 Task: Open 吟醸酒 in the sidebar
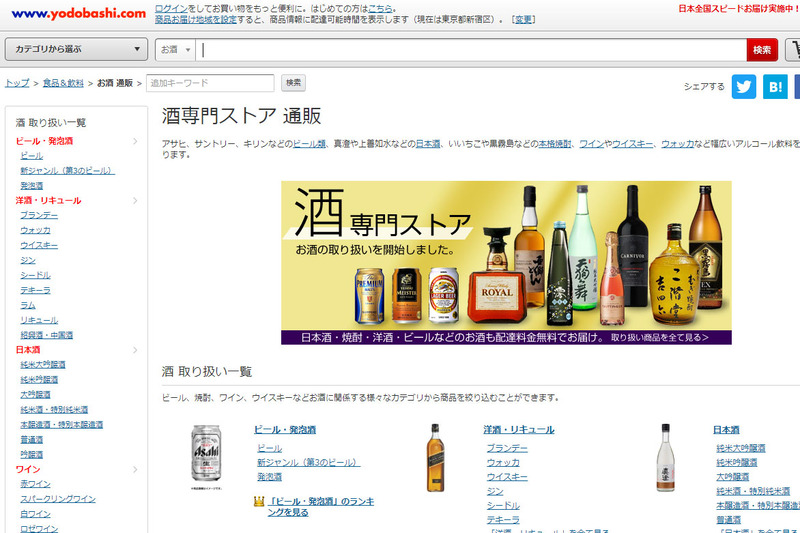(x=32, y=454)
